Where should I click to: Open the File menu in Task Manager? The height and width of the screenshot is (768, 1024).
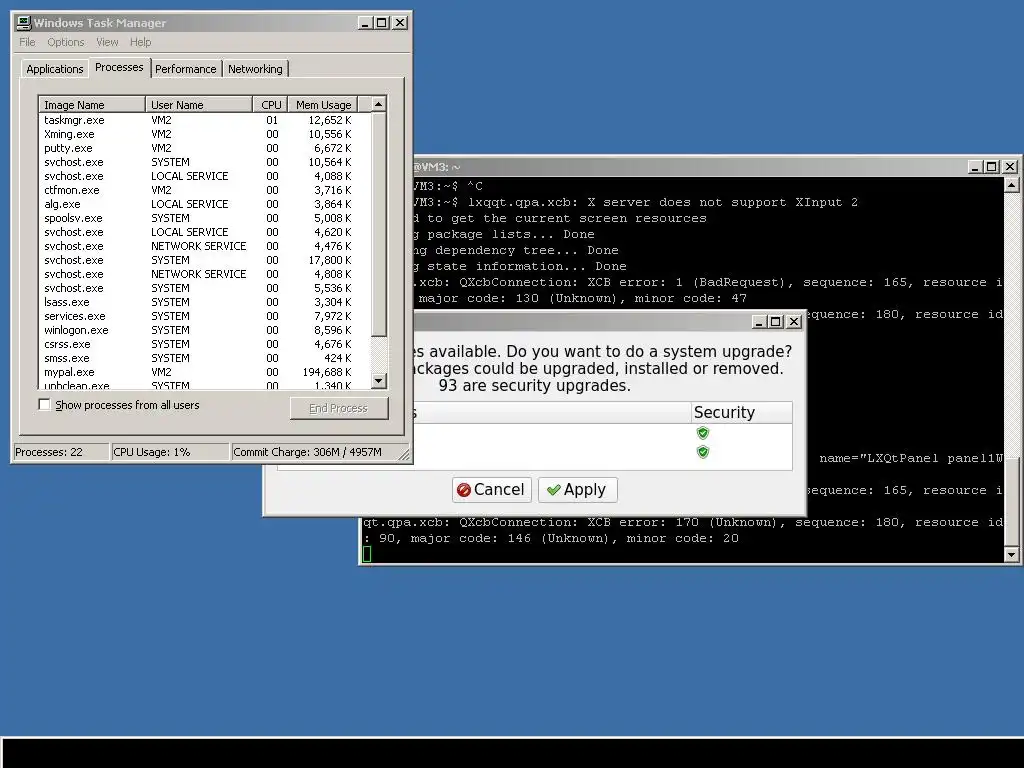27,42
